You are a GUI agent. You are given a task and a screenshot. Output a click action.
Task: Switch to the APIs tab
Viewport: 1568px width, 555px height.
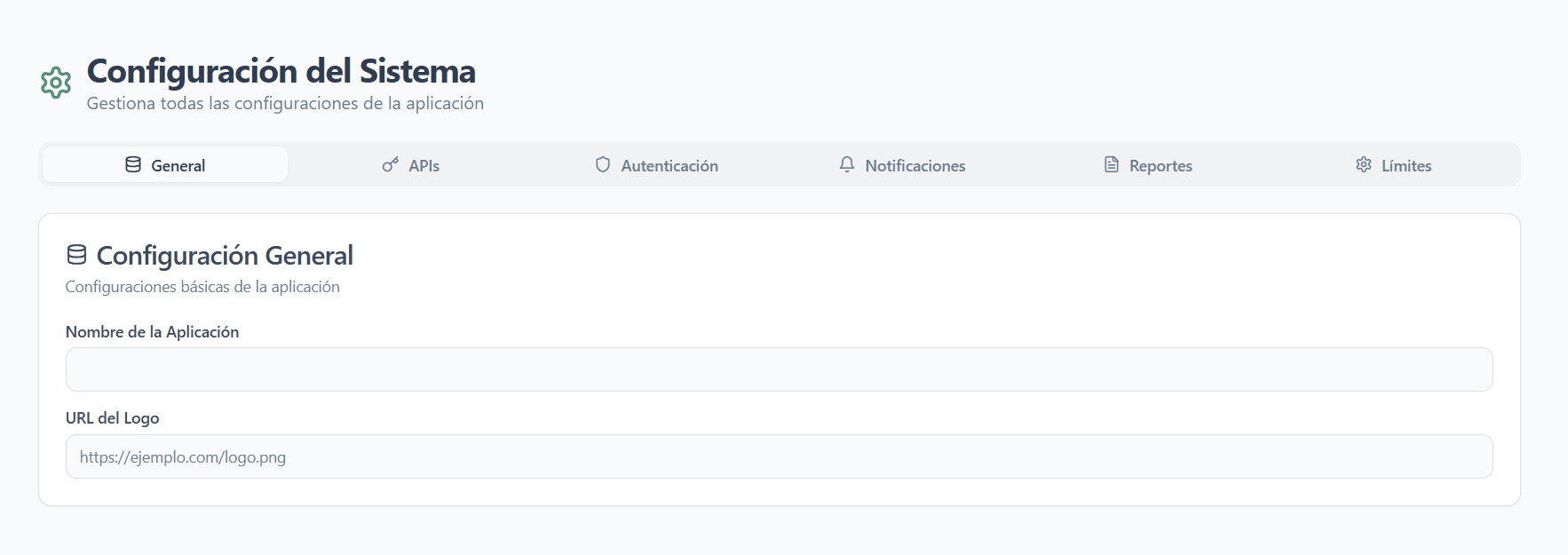(x=424, y=166)
